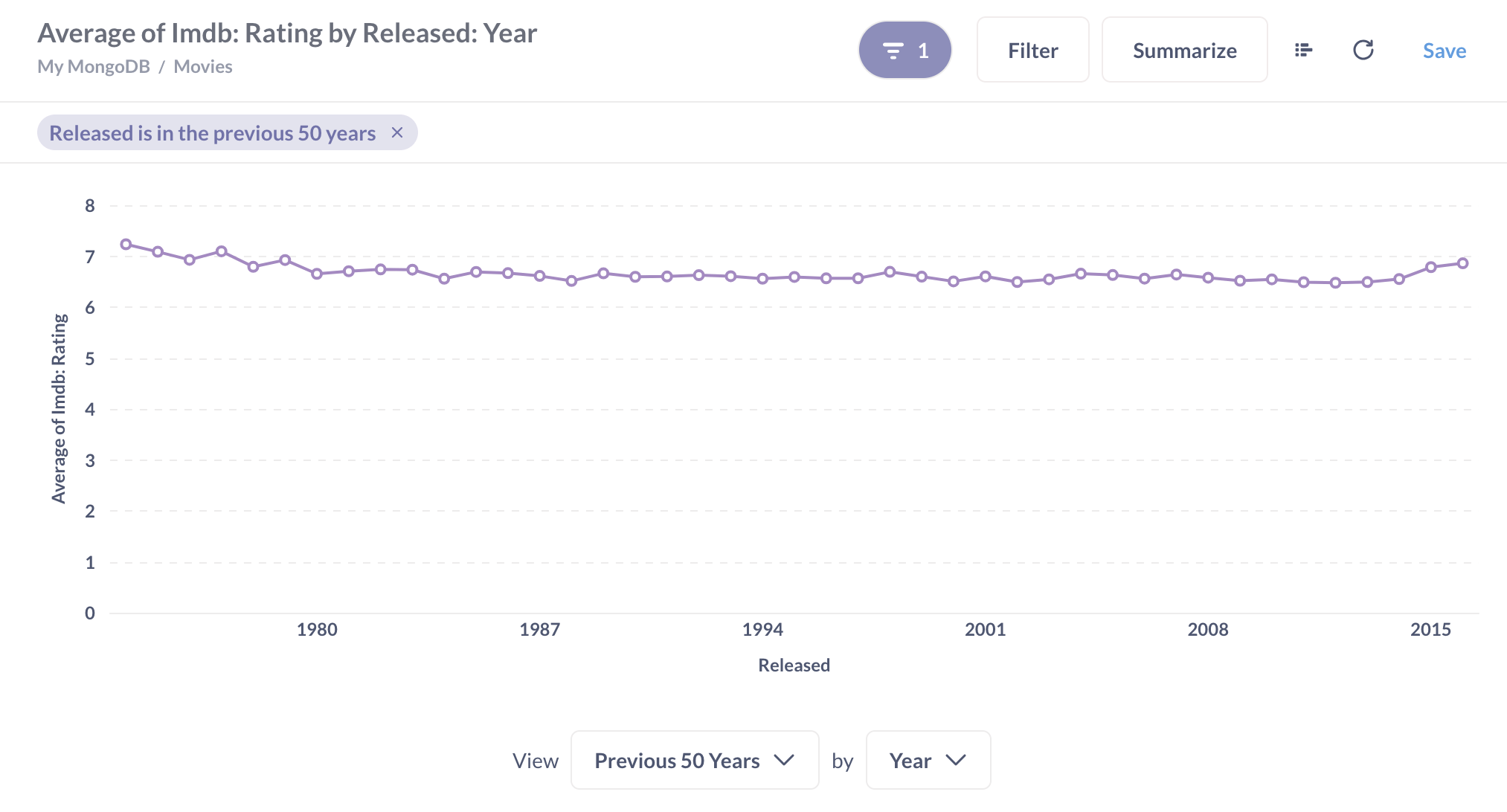Click the filter count badge icon
Image resolution: width=1507 pixels, height=812 pixels.
905,50
